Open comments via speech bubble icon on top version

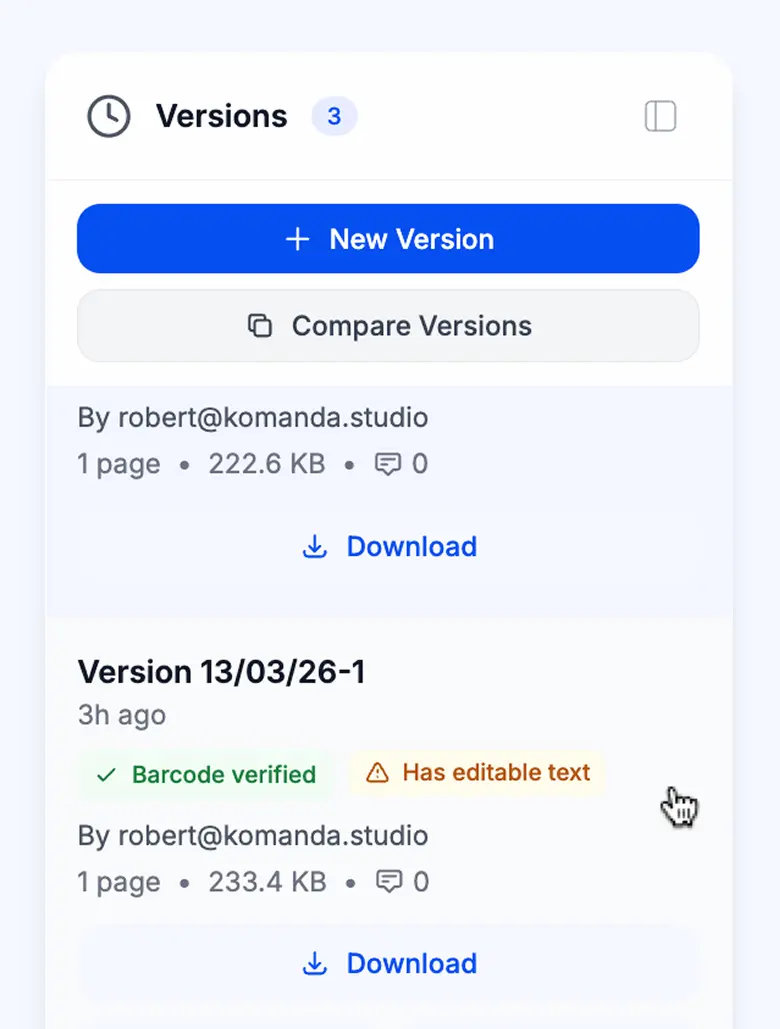[388, 463]
